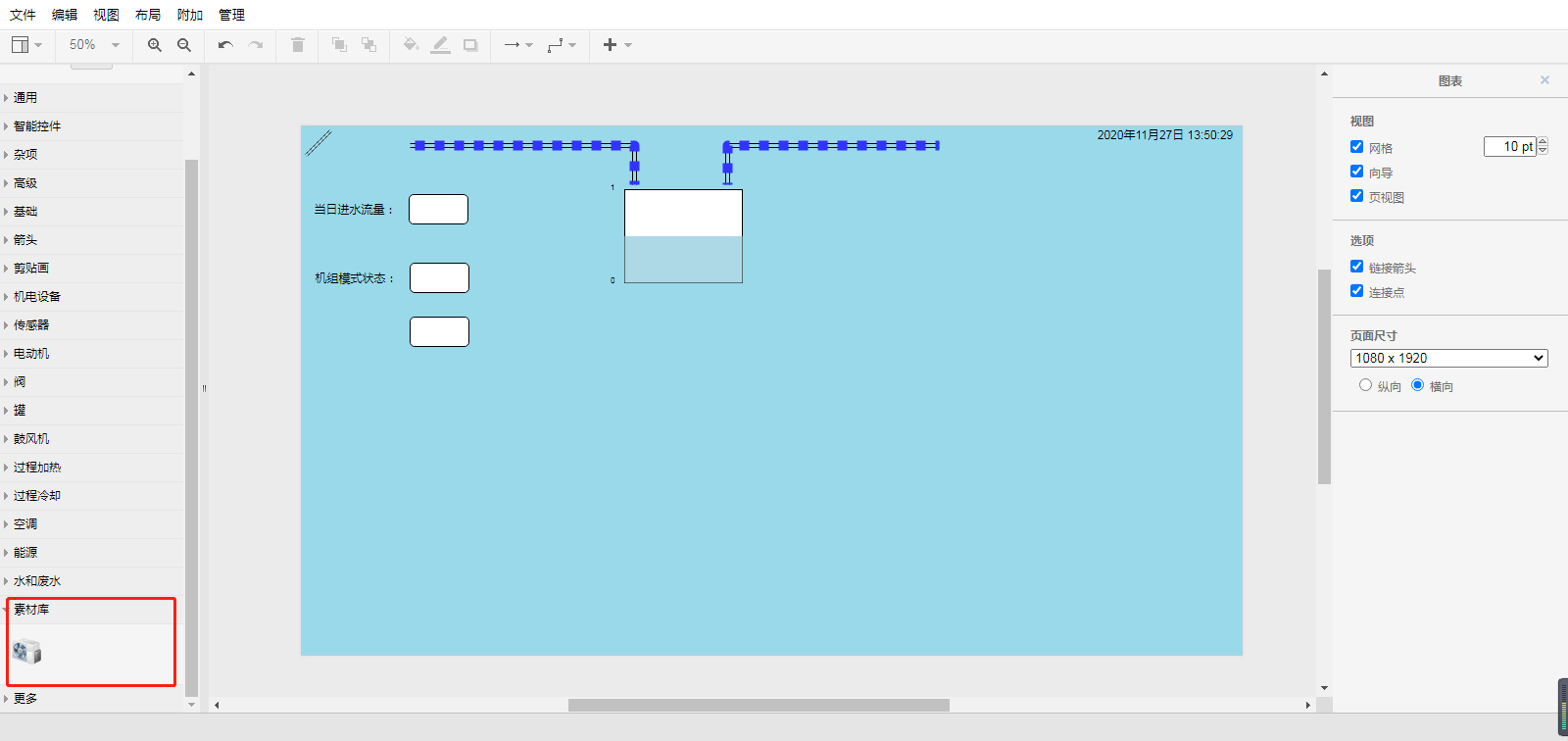This screenshot has width=1568, height=741.
Task: Expand the 传感器 shape category
Action: (92, 325)
